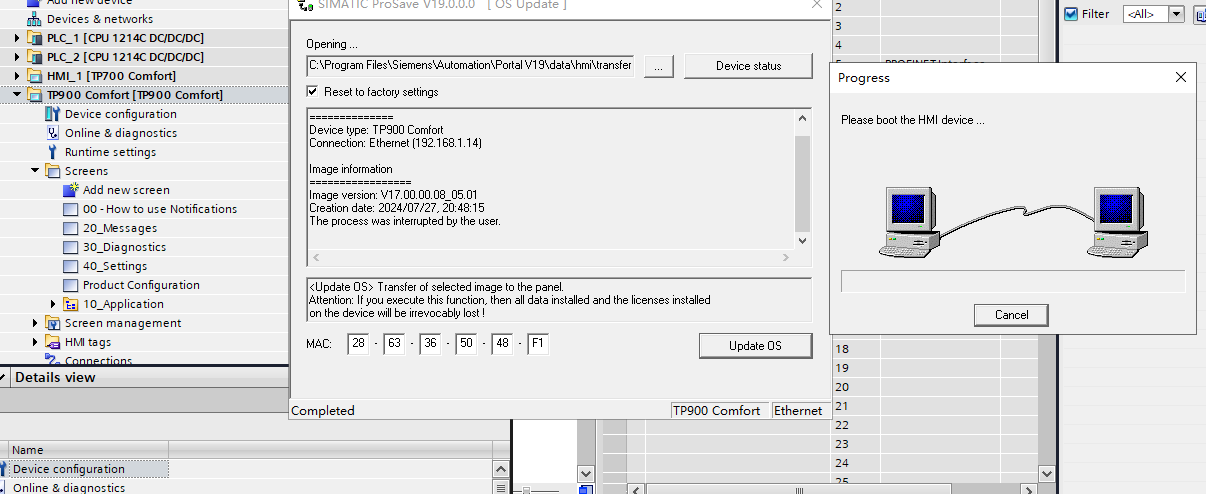Click the MAC field containing 63

tap(393, 345)
